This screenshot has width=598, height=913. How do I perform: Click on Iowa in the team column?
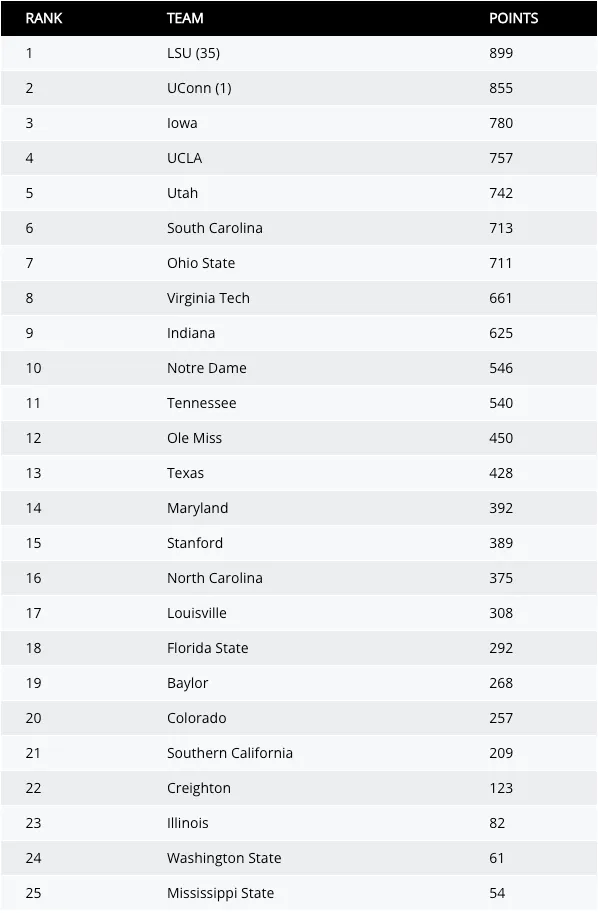[x=182, y=123]
